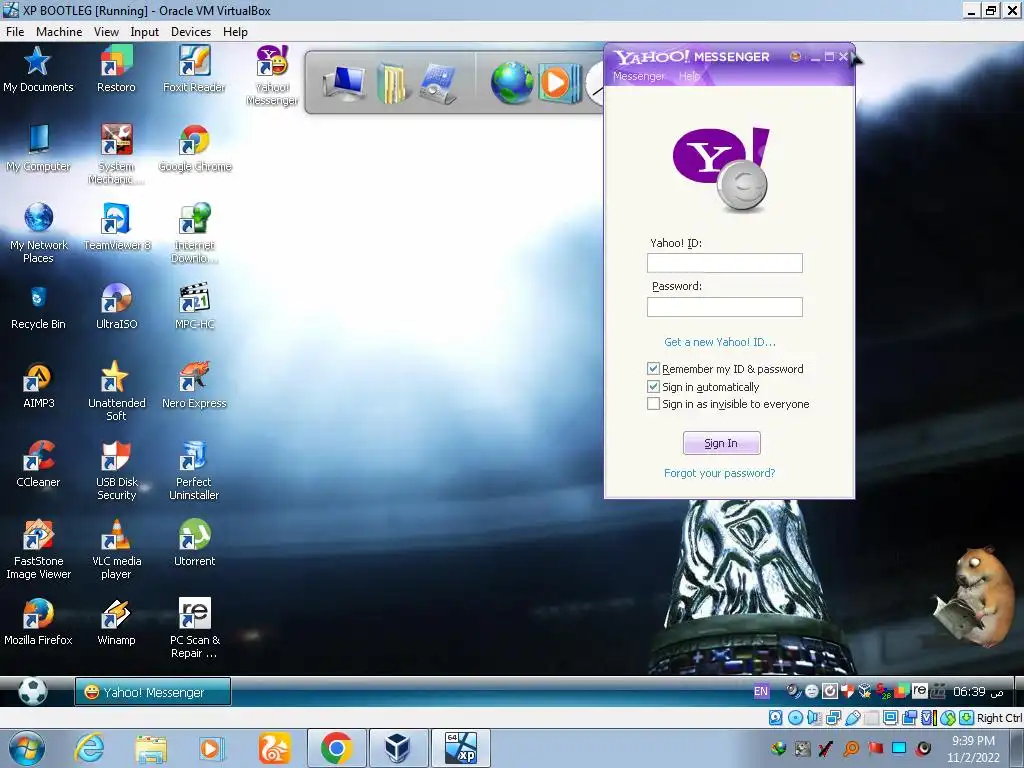The image size is (1024, 768).
Task: Launch FastStone Image Viewer
Action: click(39, 549)
